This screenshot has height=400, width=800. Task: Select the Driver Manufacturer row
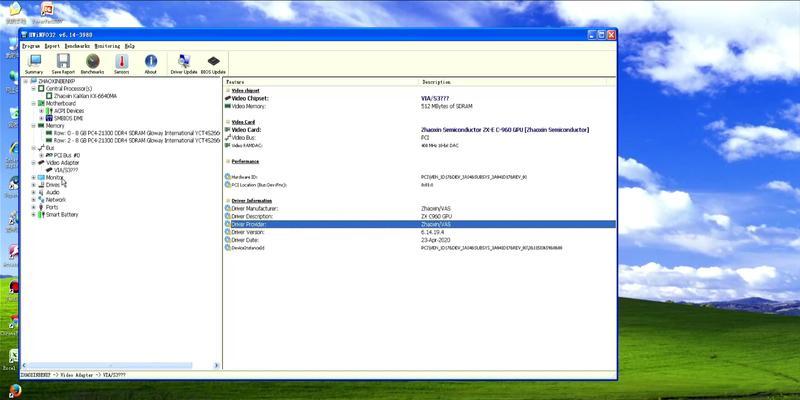[419, 209]
